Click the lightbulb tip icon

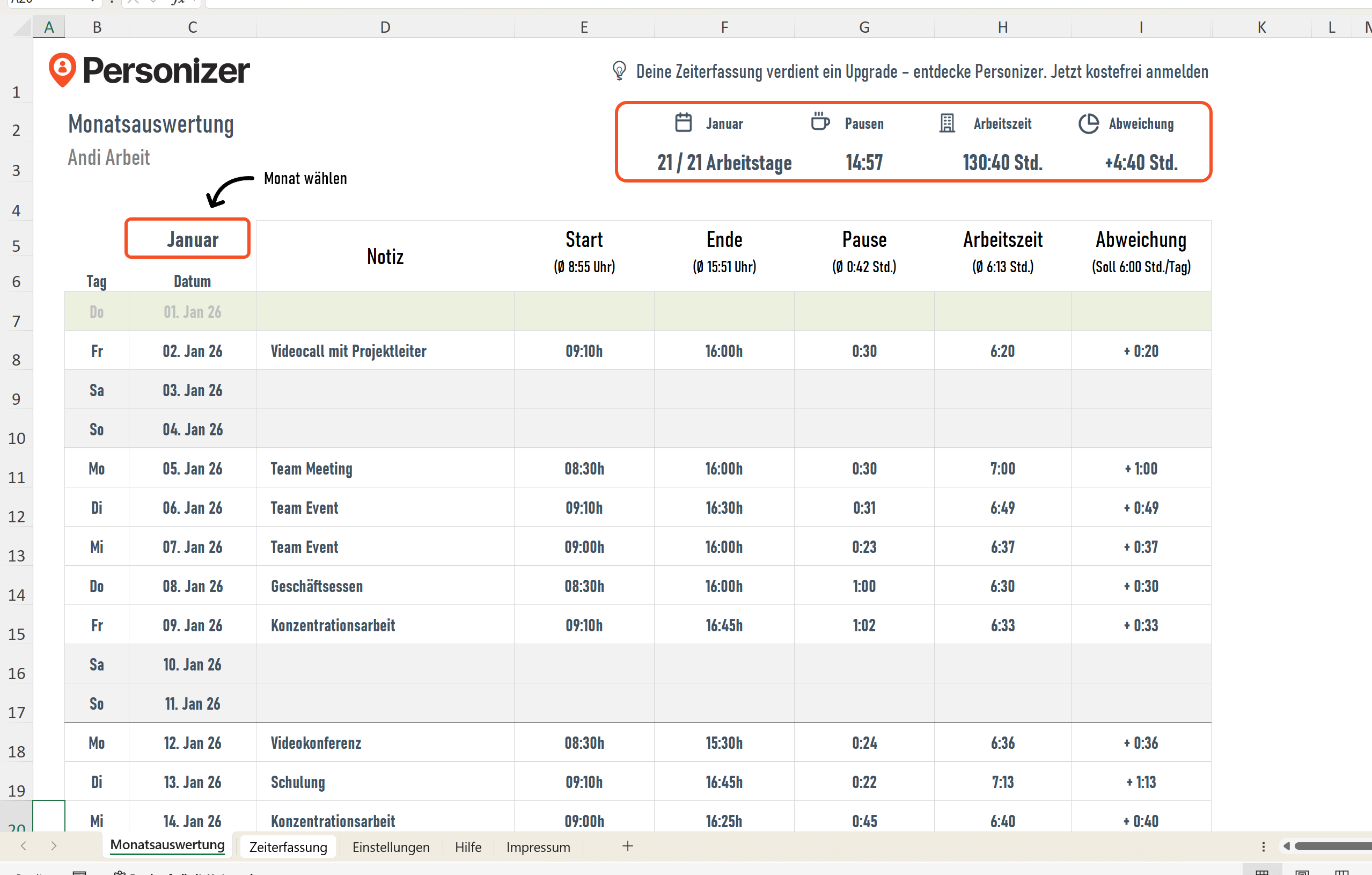(x=619, y=71)
